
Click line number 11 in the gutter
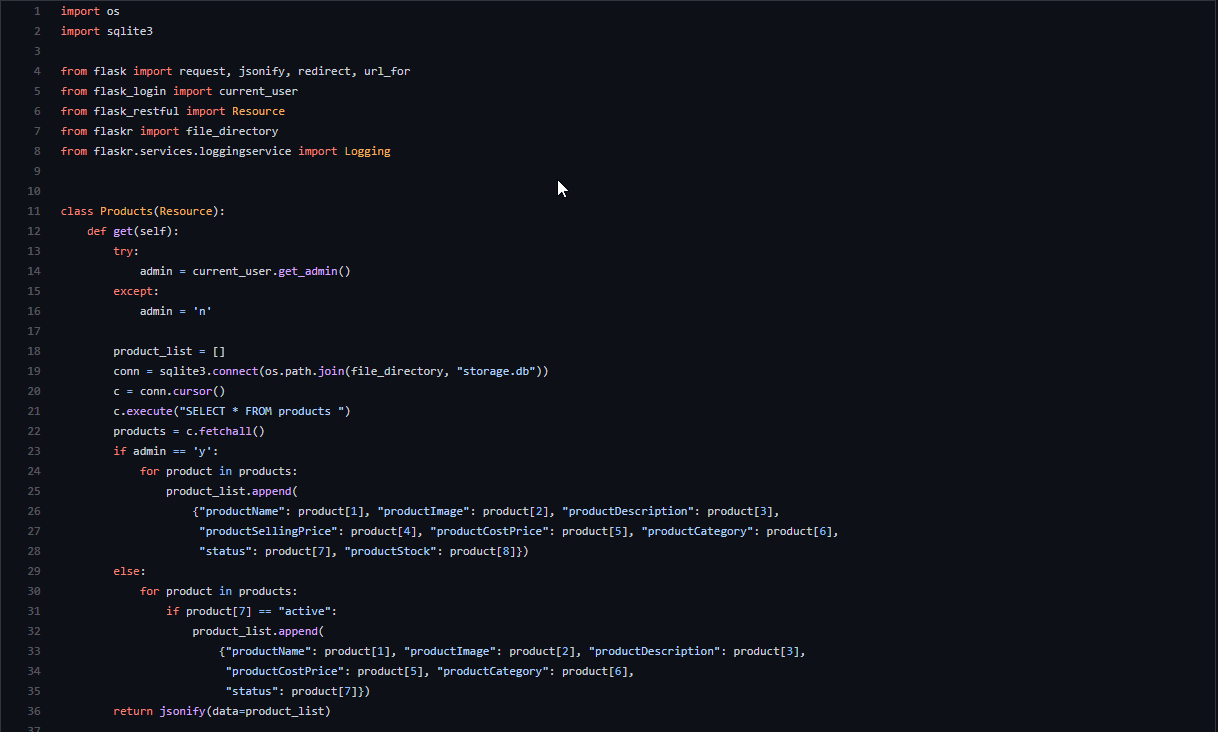coord(35,211)
